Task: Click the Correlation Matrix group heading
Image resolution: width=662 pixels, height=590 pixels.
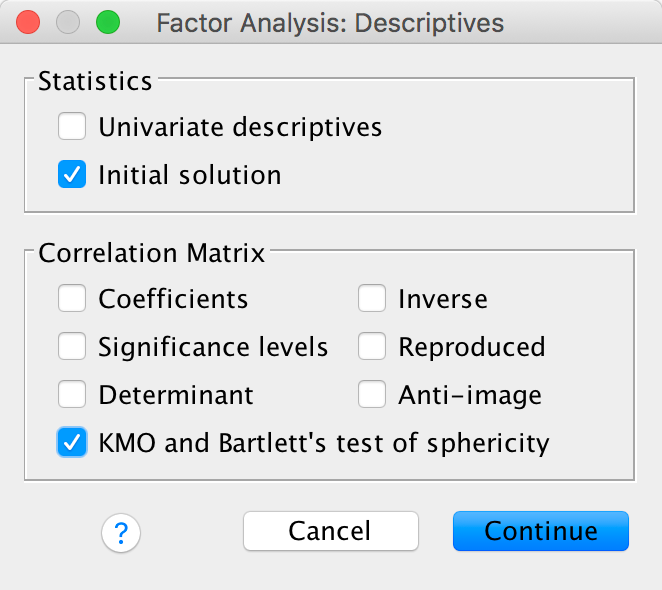Action: pos(152,252)
